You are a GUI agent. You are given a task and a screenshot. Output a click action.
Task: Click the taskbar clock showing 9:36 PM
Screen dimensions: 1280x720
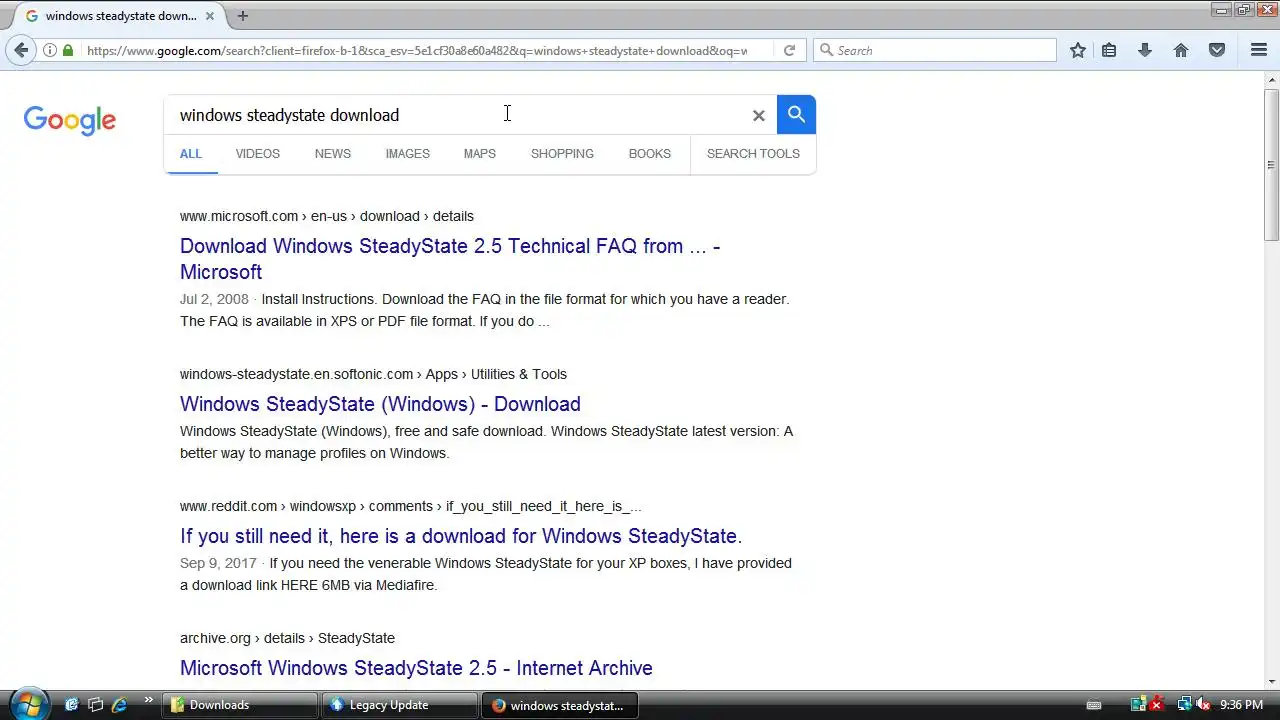pyautogui.click(x=1242, y=705)
